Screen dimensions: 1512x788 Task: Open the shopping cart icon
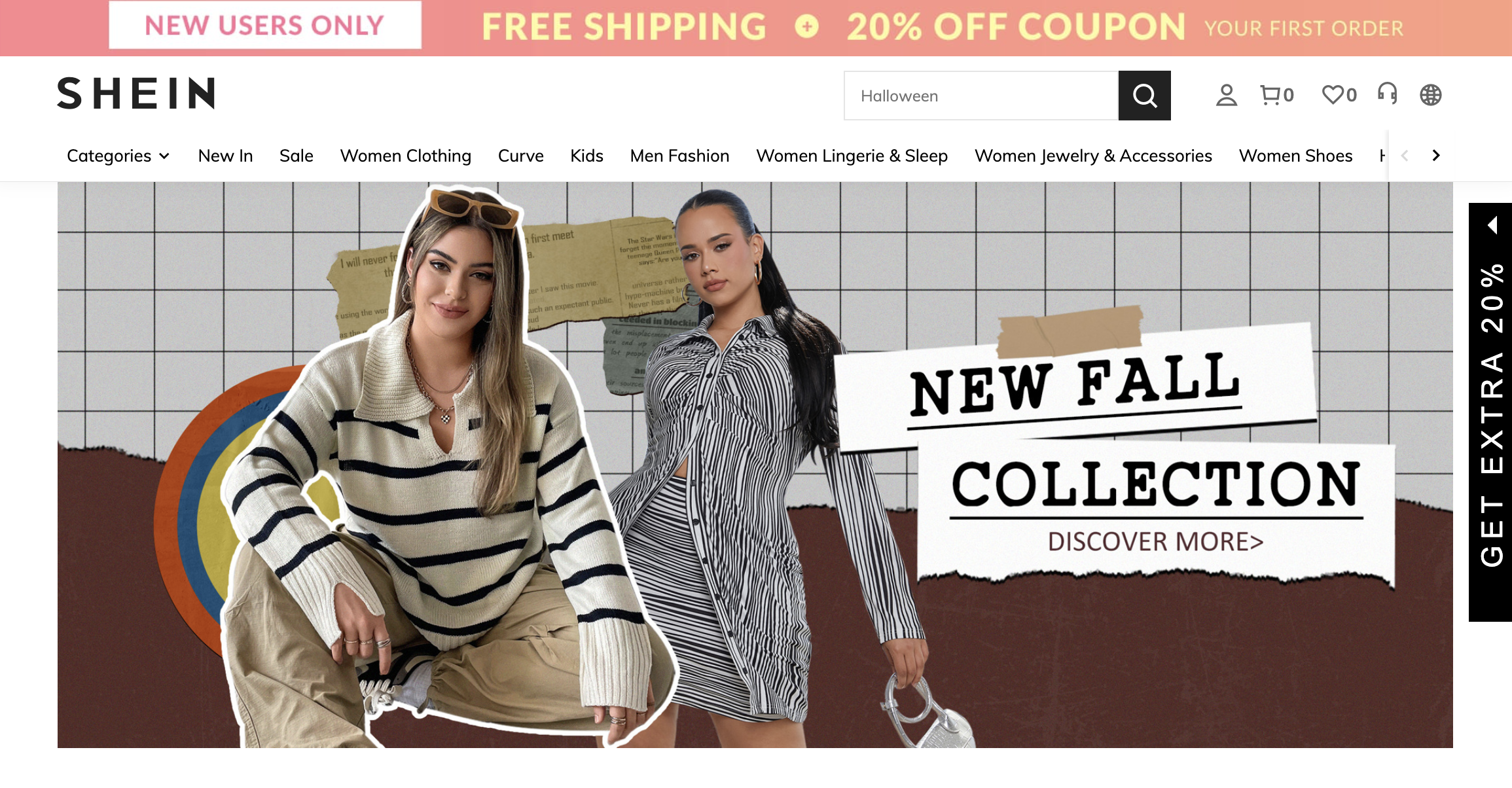[1277, 96]
